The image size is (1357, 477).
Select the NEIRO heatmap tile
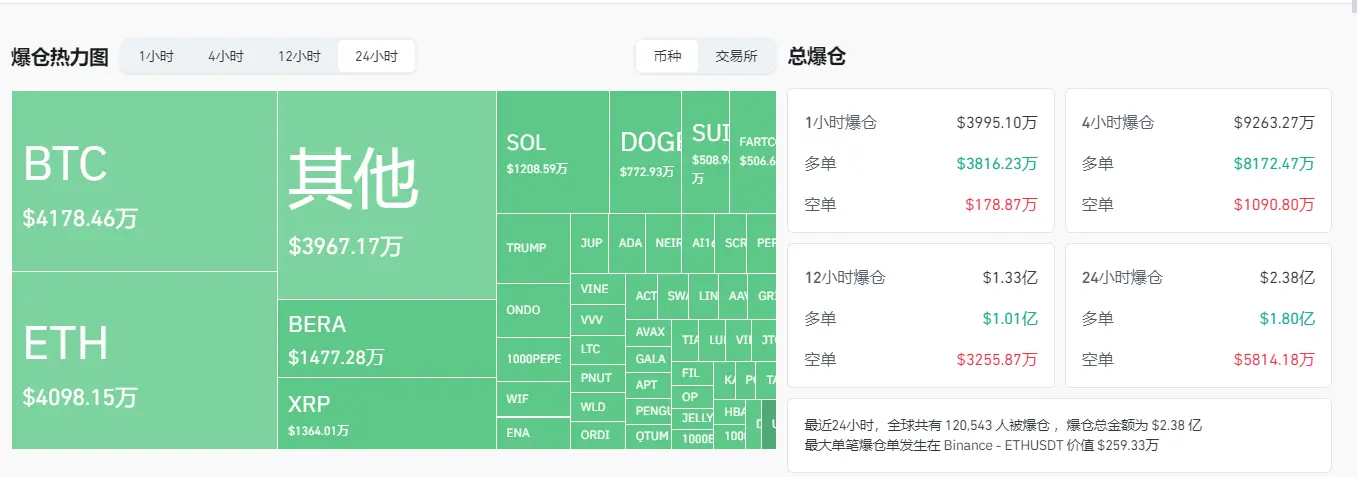tap(665, 243)
